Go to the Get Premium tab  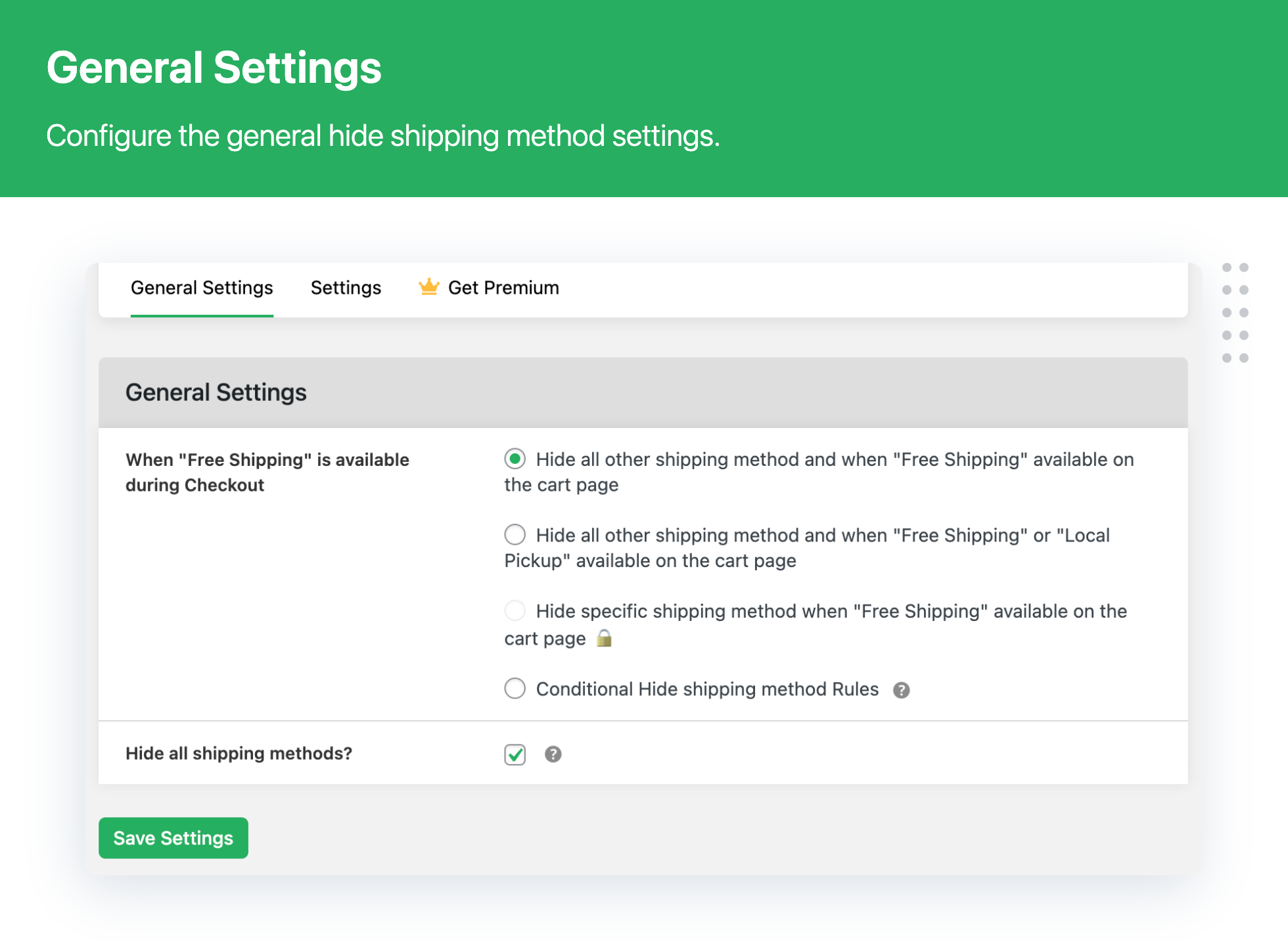(x=503, y=288)
